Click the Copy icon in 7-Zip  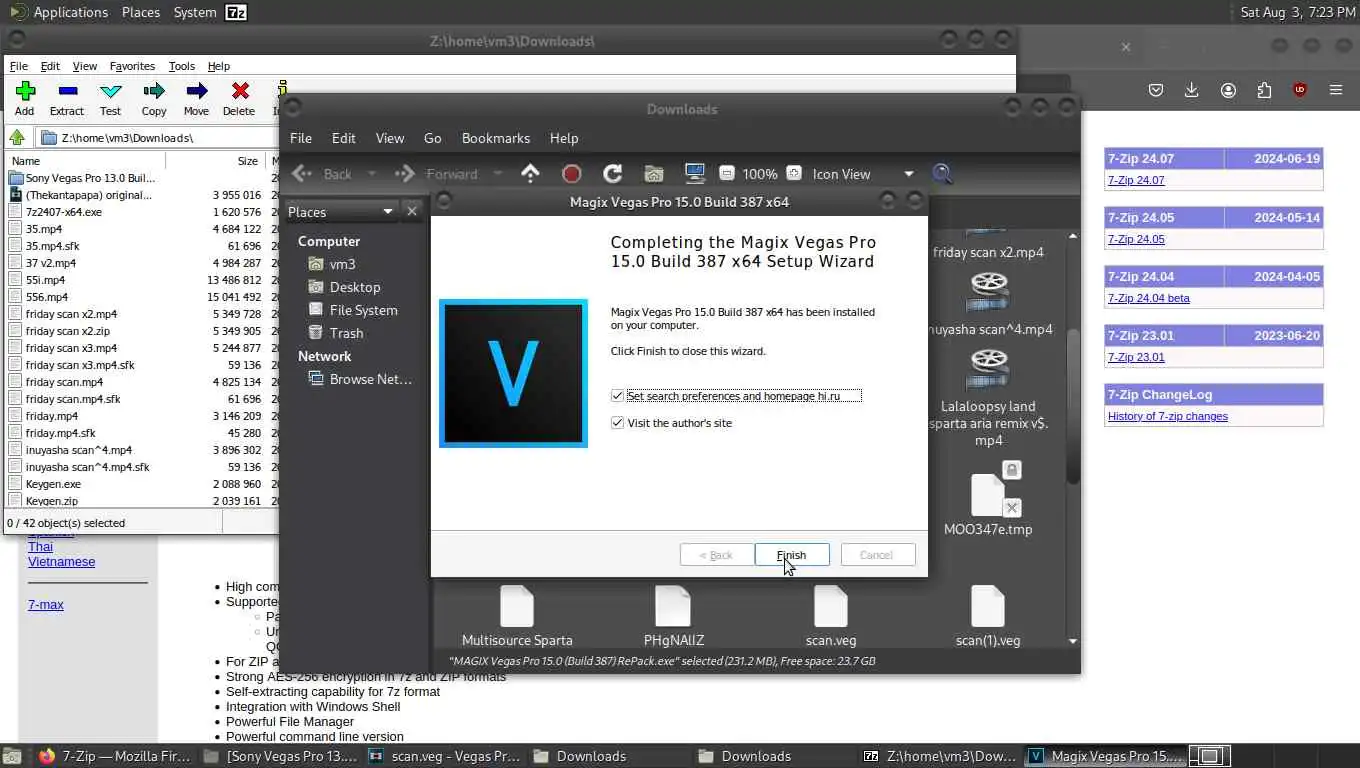pos(154,91)
